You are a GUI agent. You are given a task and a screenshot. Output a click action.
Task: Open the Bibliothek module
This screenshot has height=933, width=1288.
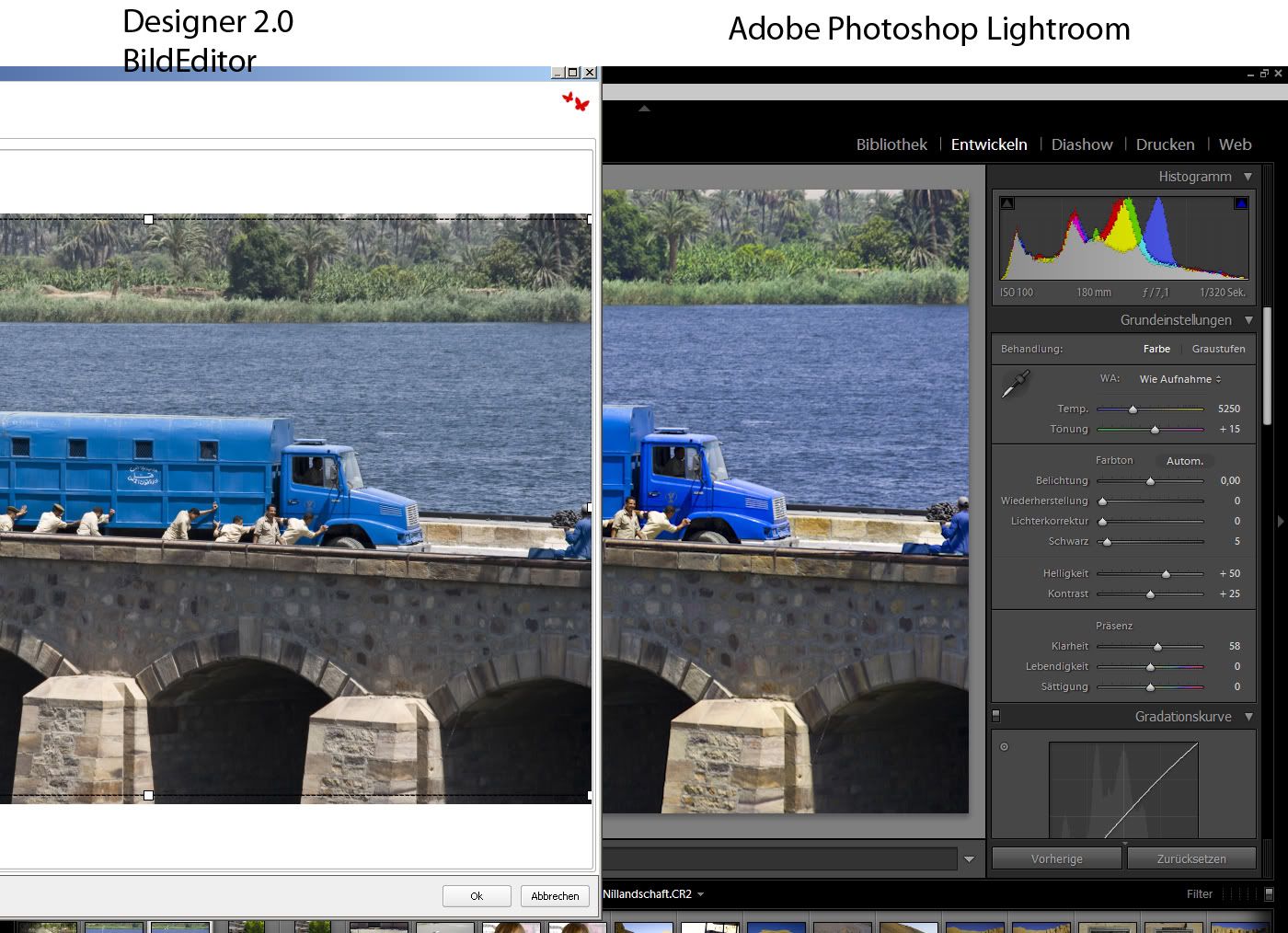[891, 144]
